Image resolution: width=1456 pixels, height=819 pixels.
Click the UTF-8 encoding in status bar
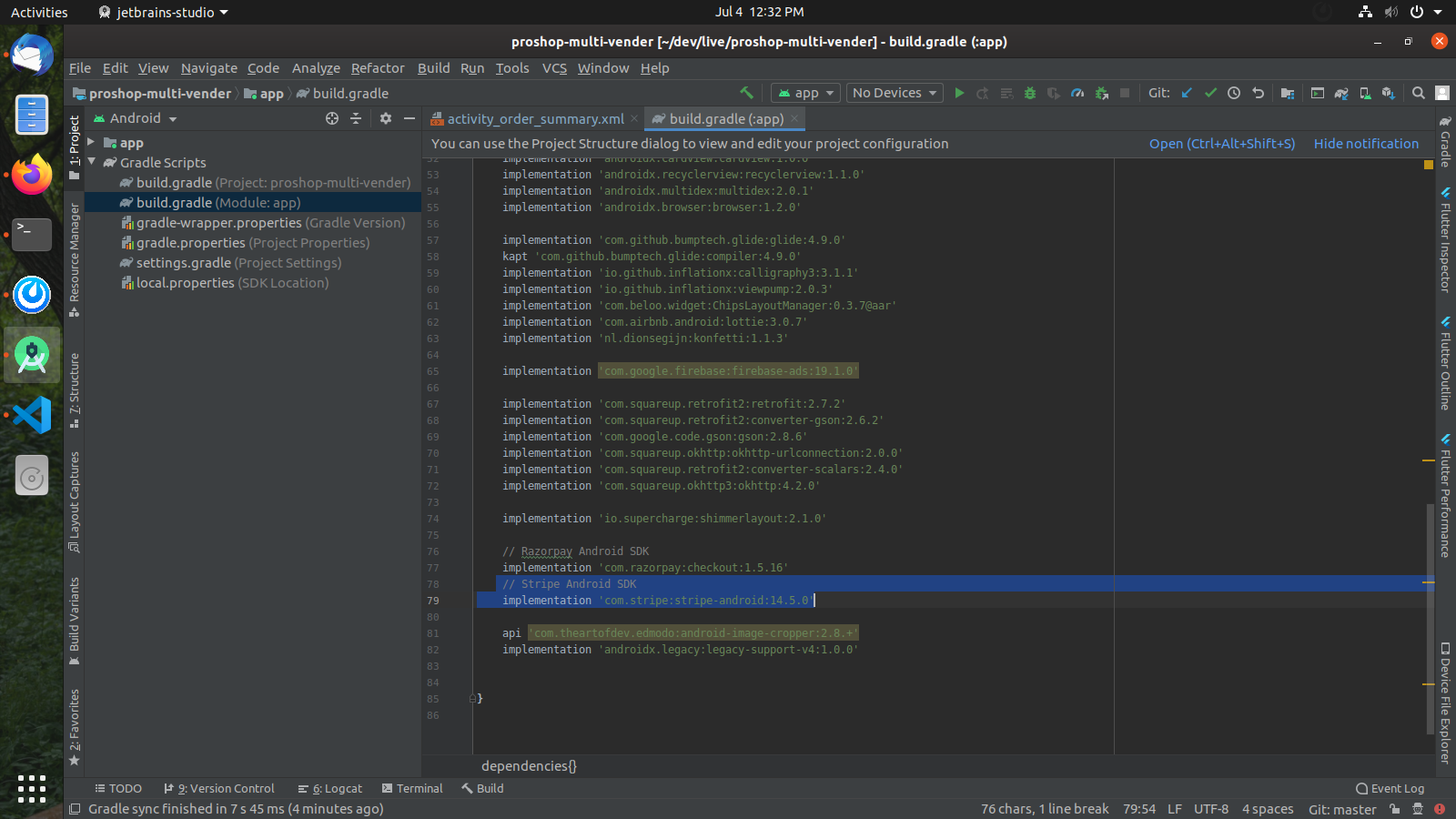tap(1211, 809)
